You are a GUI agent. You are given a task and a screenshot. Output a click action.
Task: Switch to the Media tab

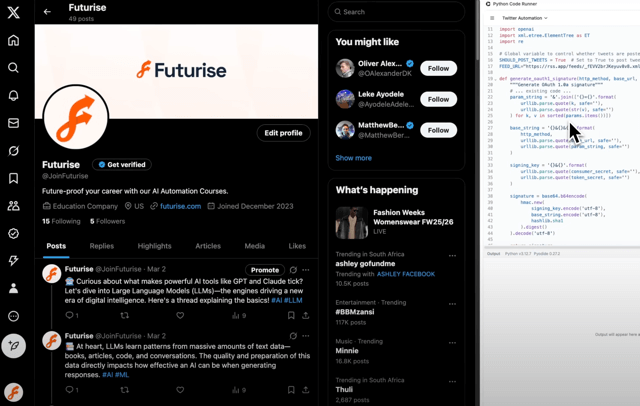(255, 246)
